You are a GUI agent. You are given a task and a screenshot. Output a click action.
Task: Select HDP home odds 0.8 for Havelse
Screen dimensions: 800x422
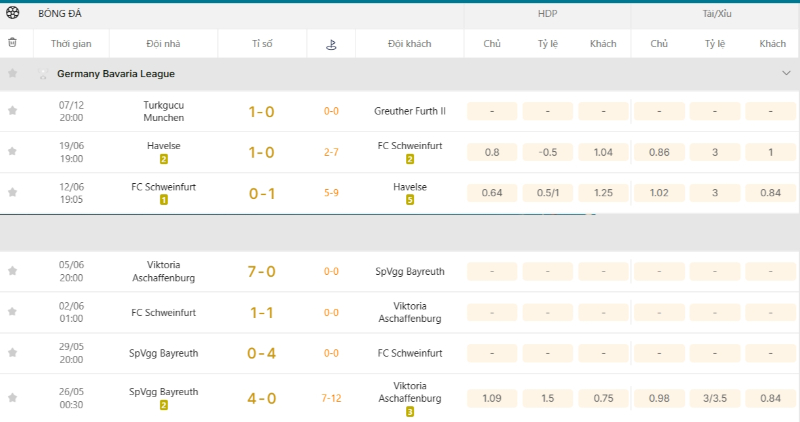pos(492,152)
